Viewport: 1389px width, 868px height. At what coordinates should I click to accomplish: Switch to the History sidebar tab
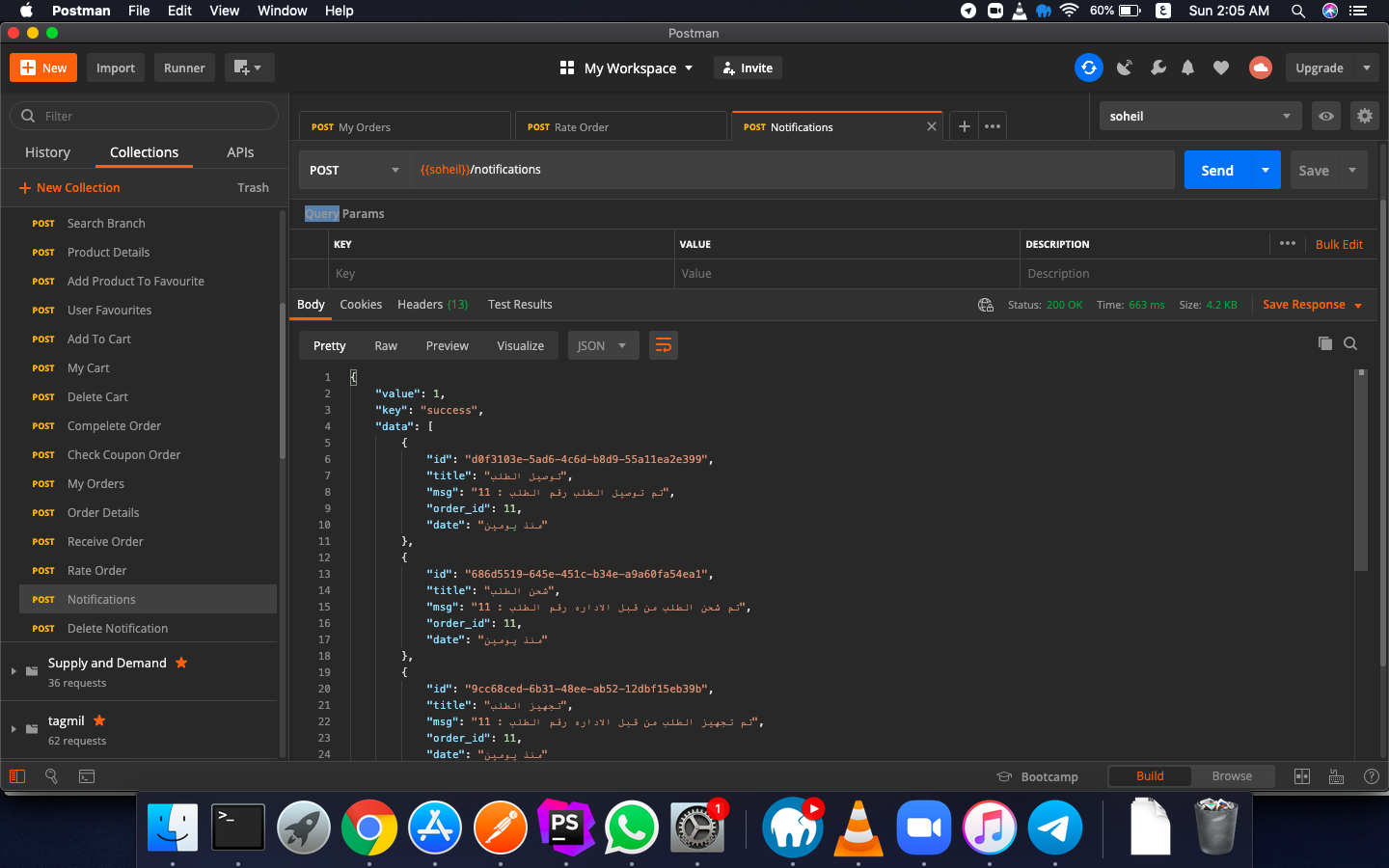[x=47, y=152]
